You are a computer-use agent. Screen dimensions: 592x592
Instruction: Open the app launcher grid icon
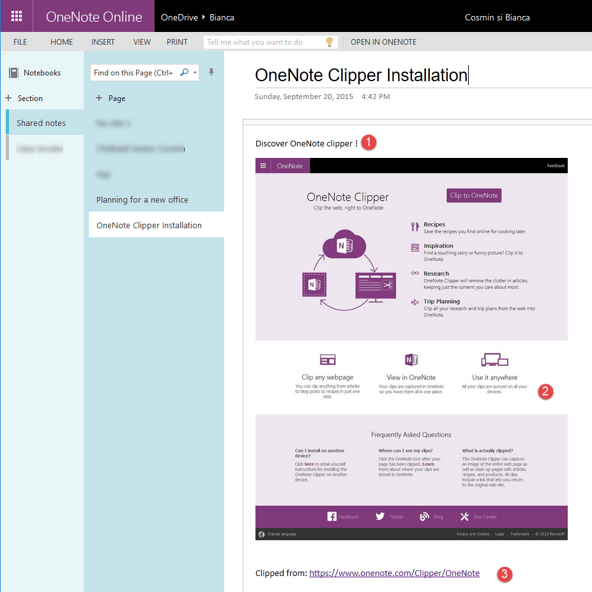tap(16, 16)
